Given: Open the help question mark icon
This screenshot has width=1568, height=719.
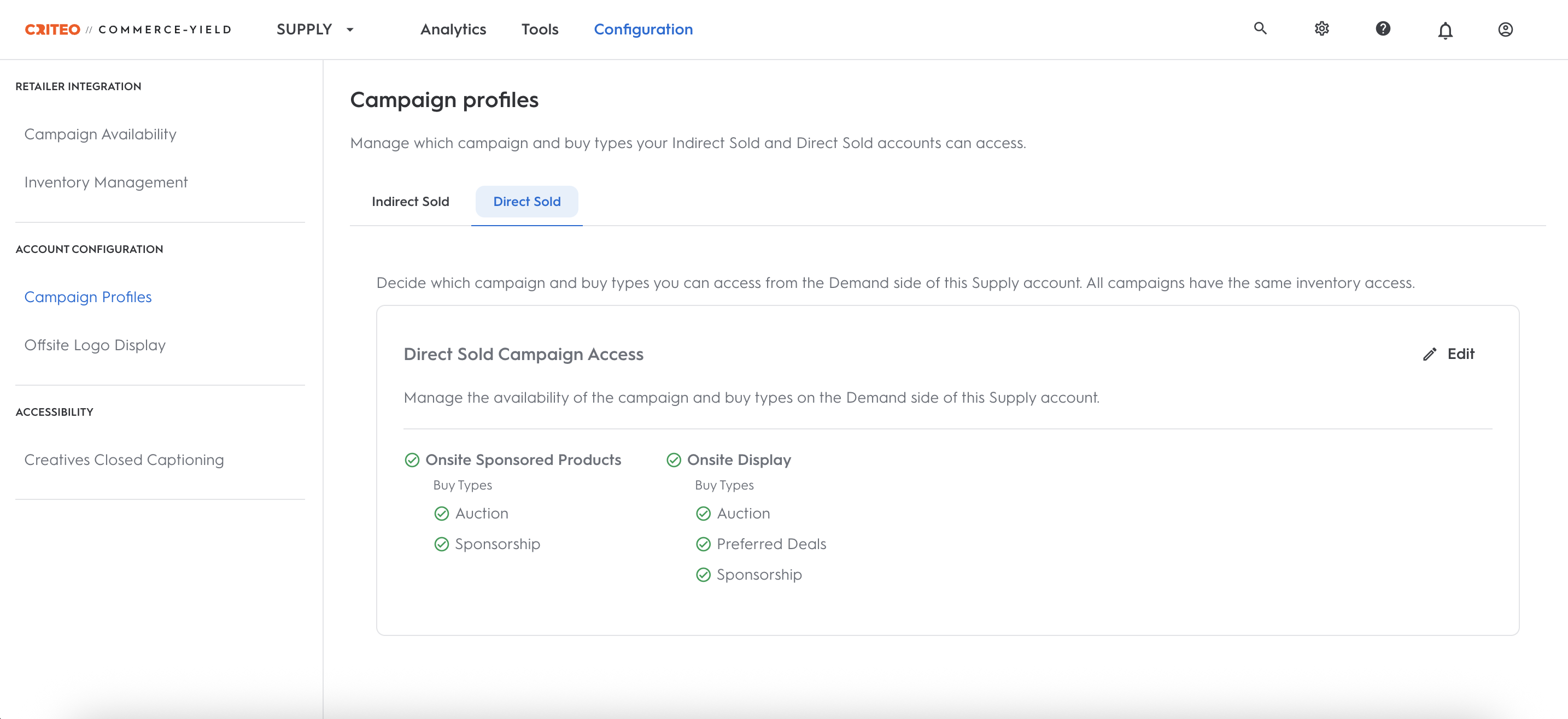Looking at the screenshot, I should pos(1383,28).
